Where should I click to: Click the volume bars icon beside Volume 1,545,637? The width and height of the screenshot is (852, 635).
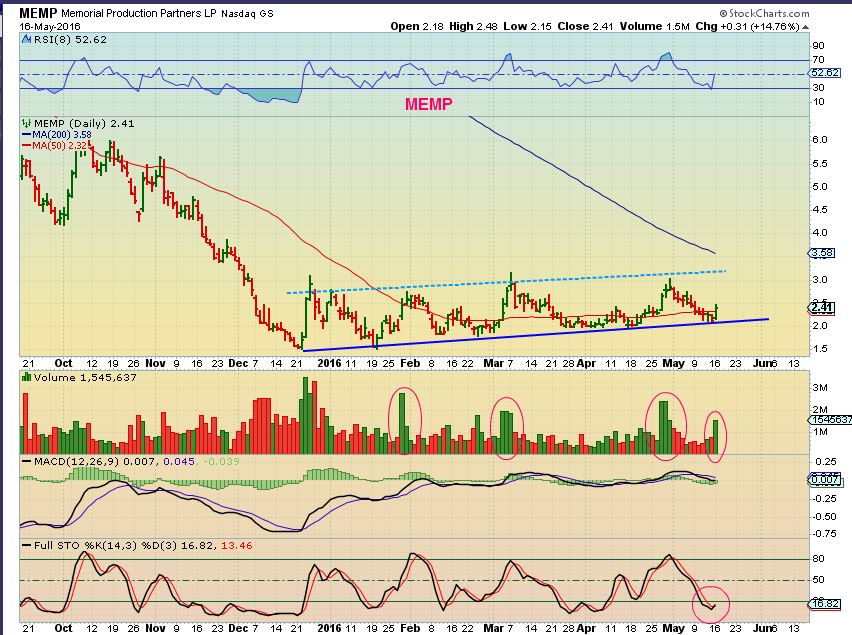(26, 377)
